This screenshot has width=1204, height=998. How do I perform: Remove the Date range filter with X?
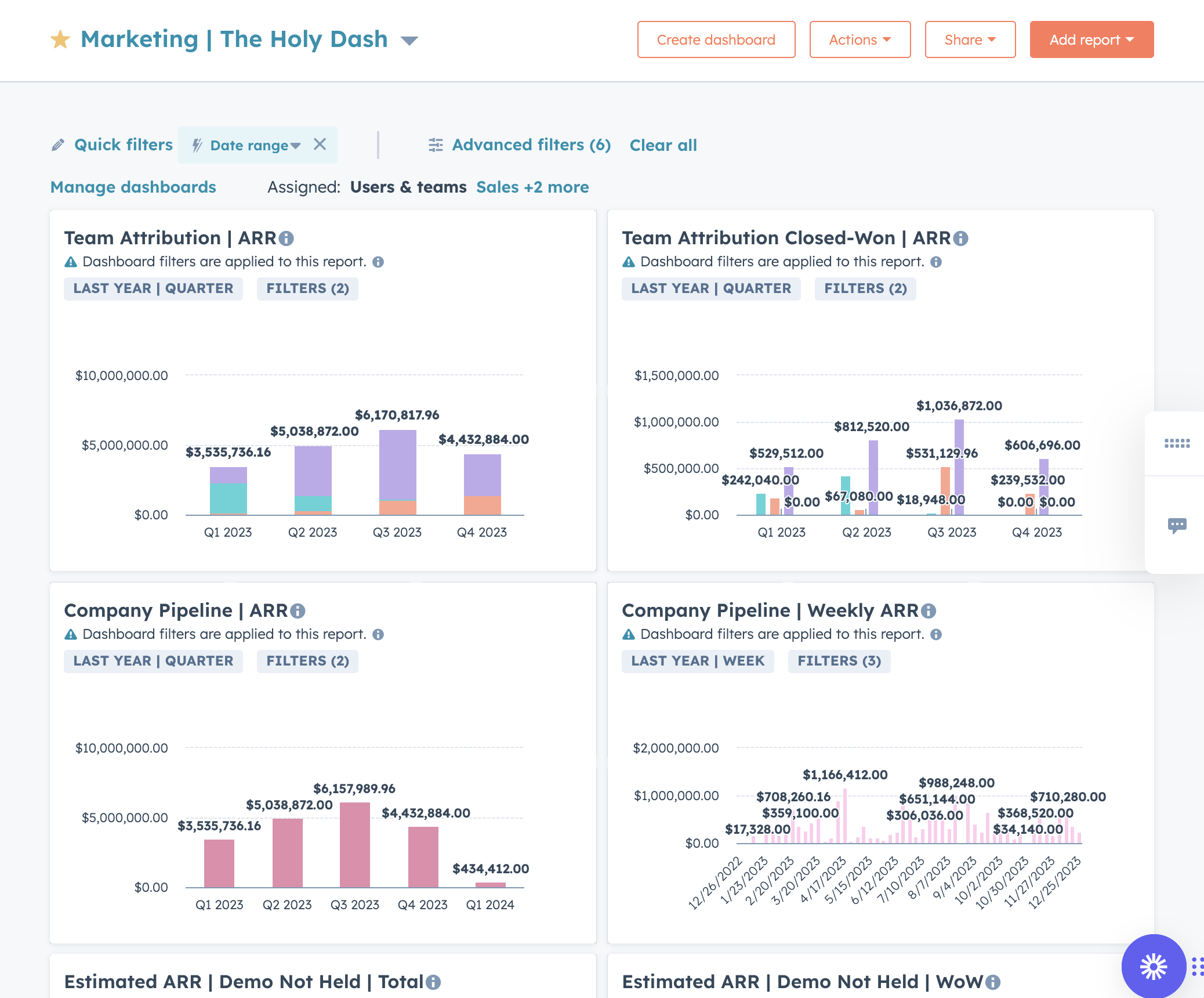click(320, 144)
